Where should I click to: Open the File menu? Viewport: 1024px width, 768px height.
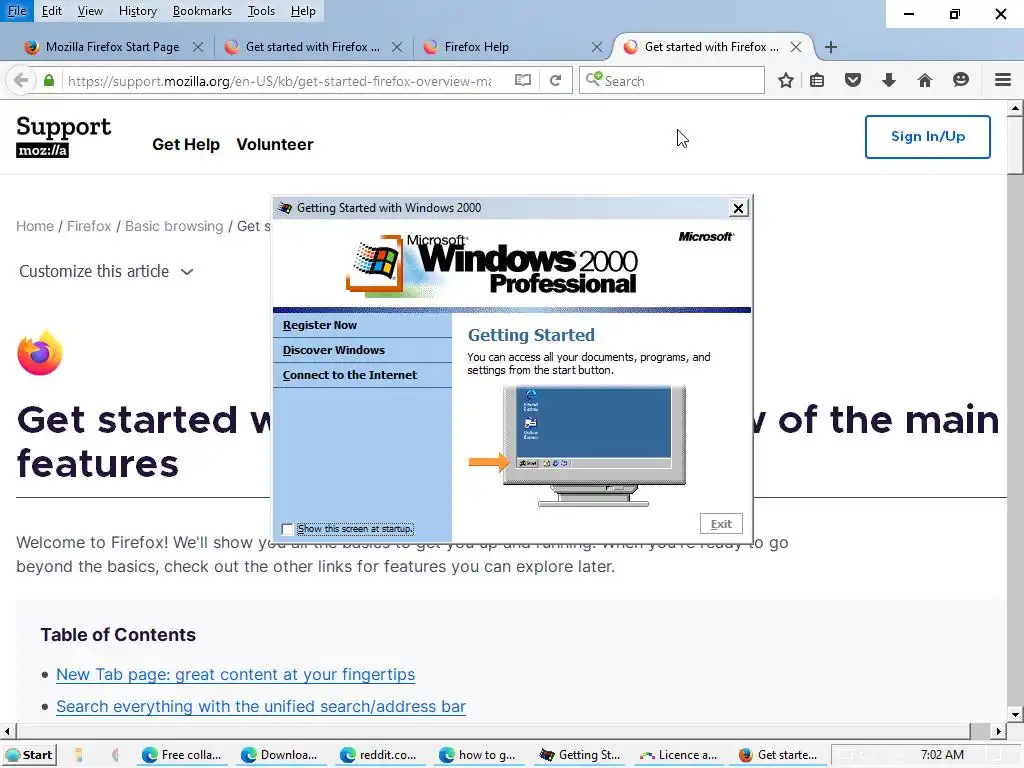(x=16, y=10)
